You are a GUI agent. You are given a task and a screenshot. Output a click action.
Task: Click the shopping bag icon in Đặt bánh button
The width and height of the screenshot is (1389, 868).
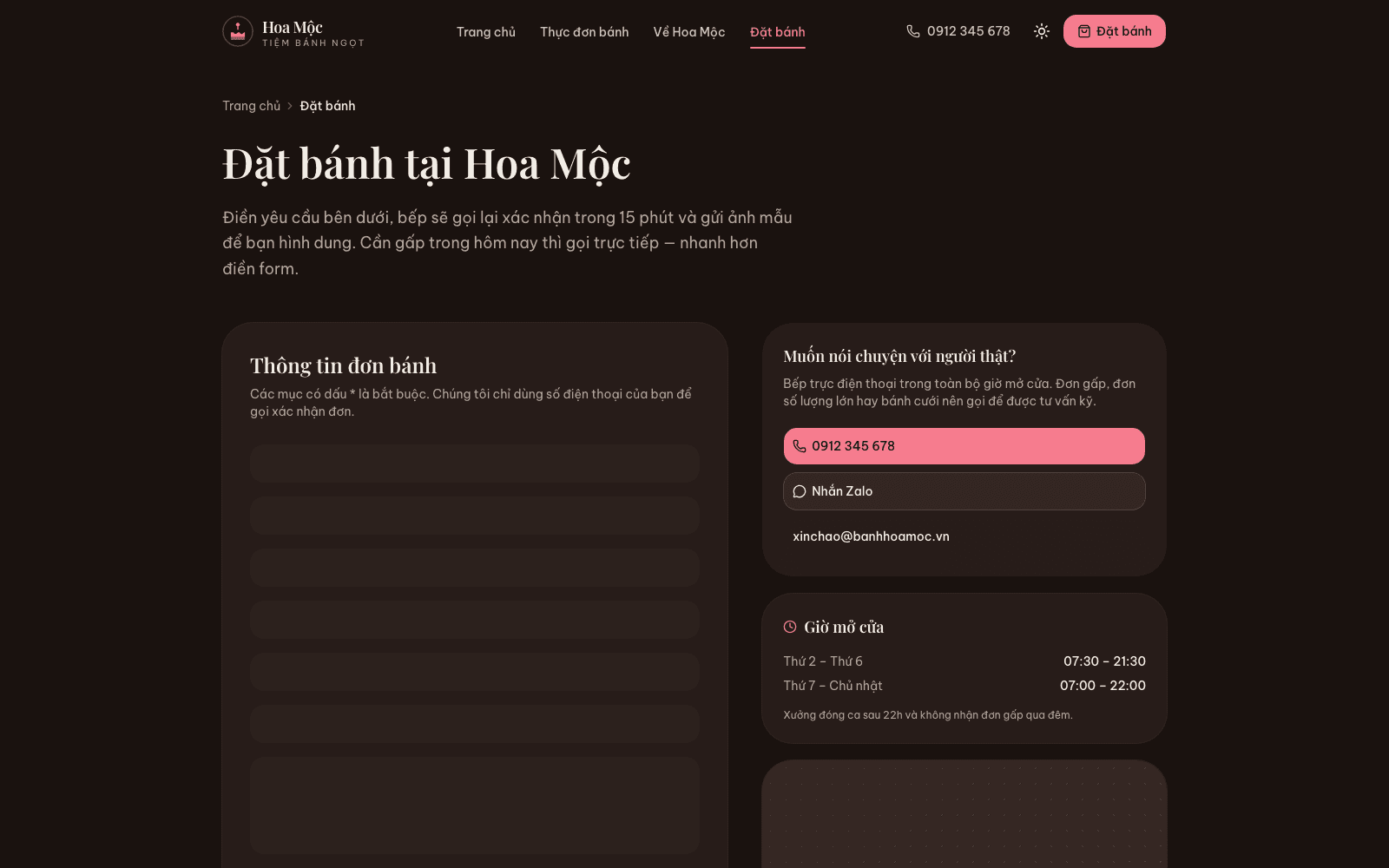[x=1084, y=31]
